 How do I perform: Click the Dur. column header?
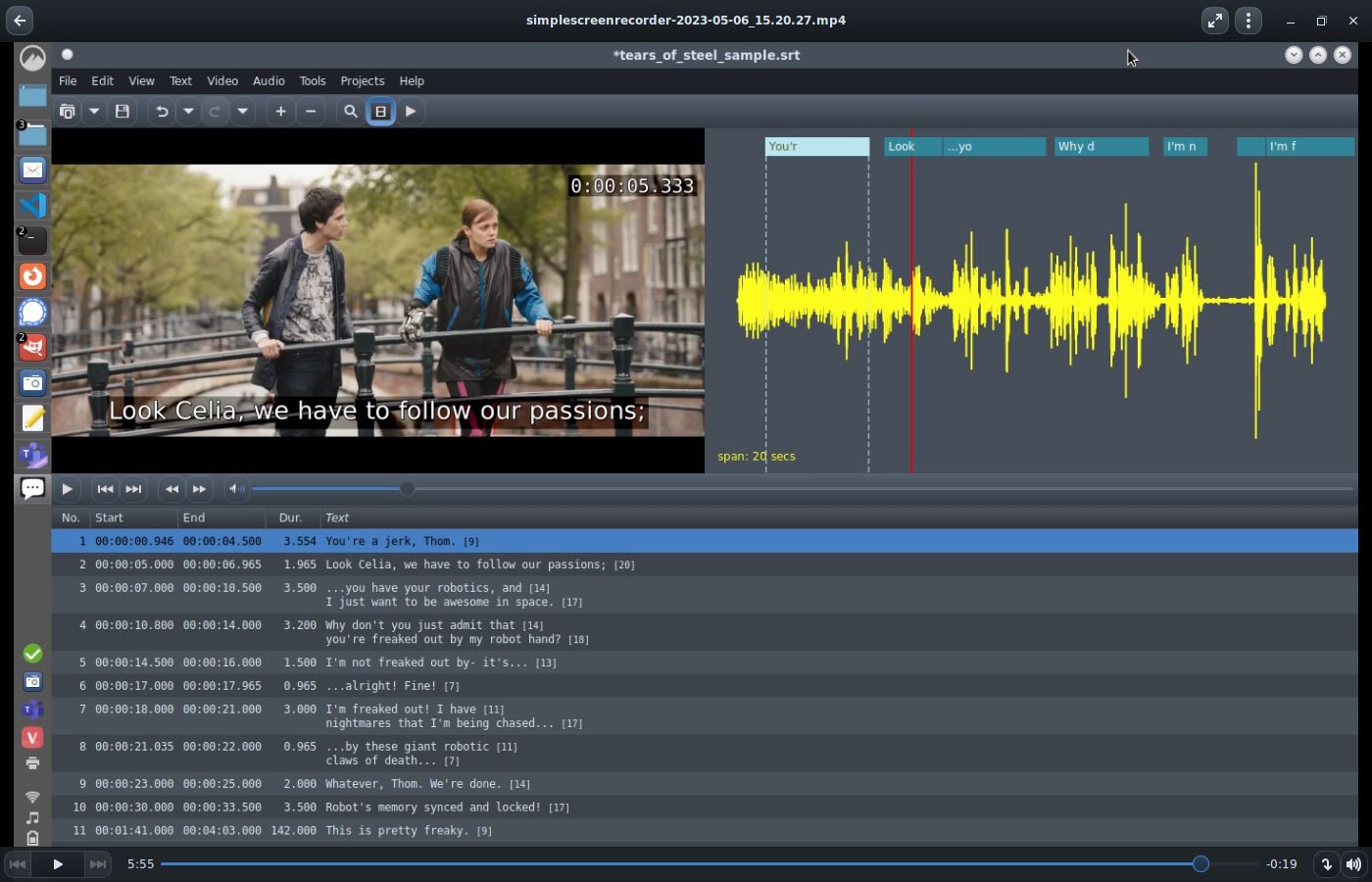click(x=293, y=517)
